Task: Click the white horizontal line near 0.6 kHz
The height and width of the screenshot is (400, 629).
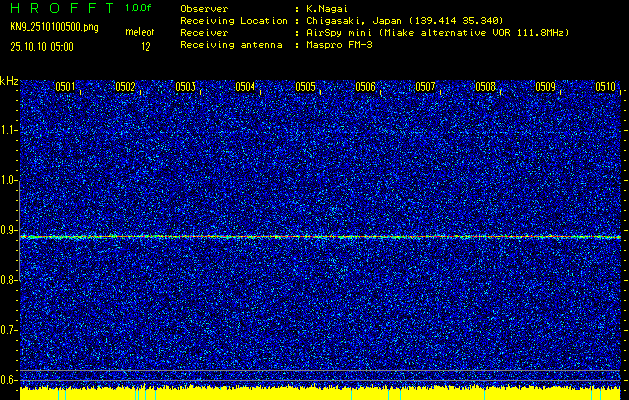Action: click(x=320, y=371)
